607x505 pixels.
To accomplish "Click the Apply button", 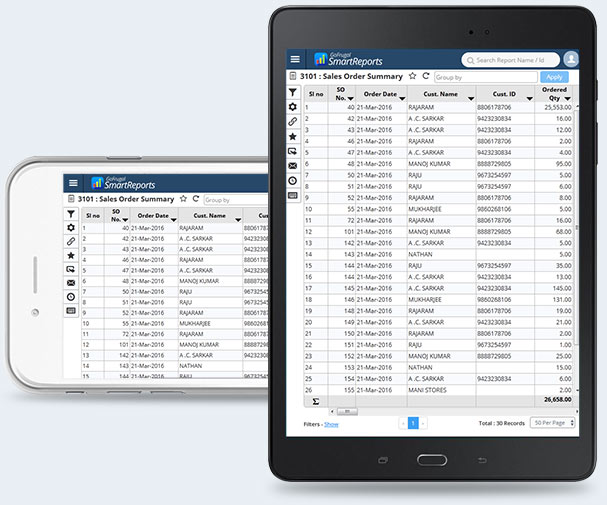I will (x=553, y=77).
